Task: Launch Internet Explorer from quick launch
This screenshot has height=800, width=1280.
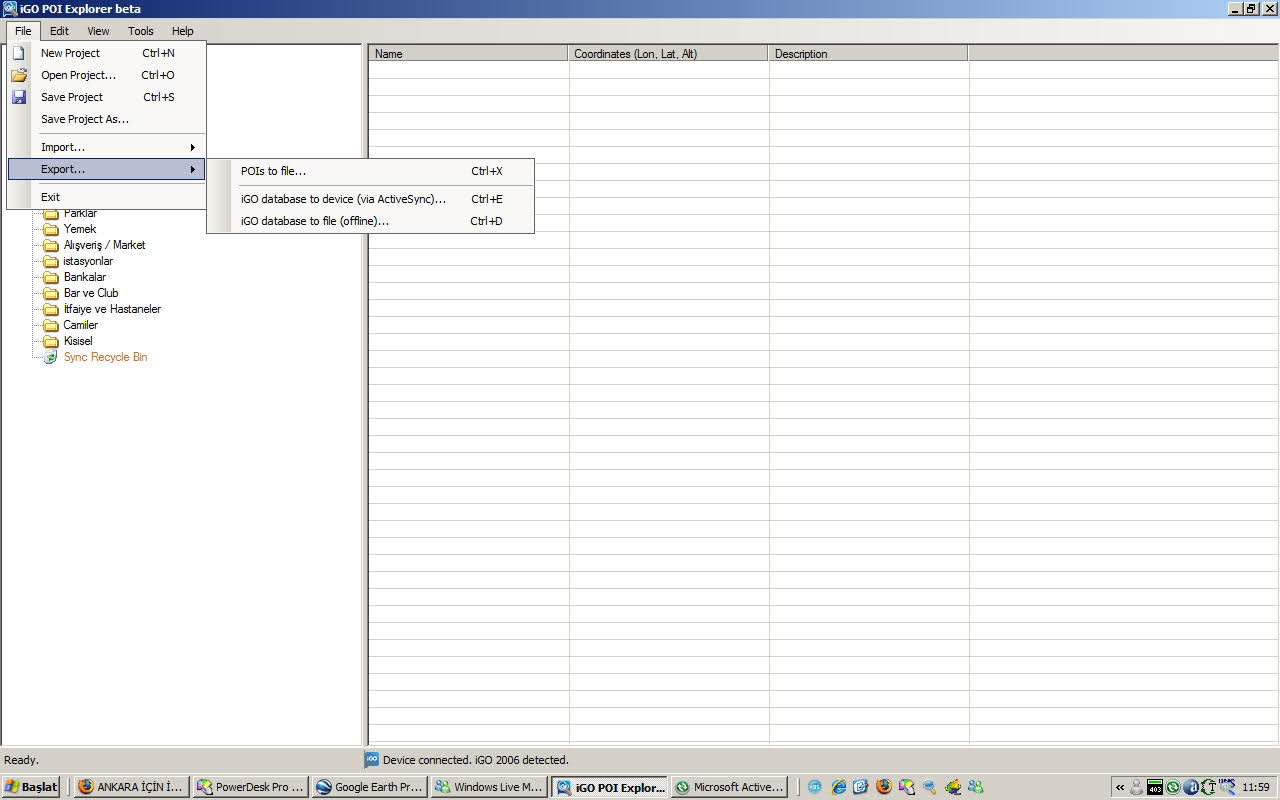Action: pyautogui.click(x=839, y=787)
